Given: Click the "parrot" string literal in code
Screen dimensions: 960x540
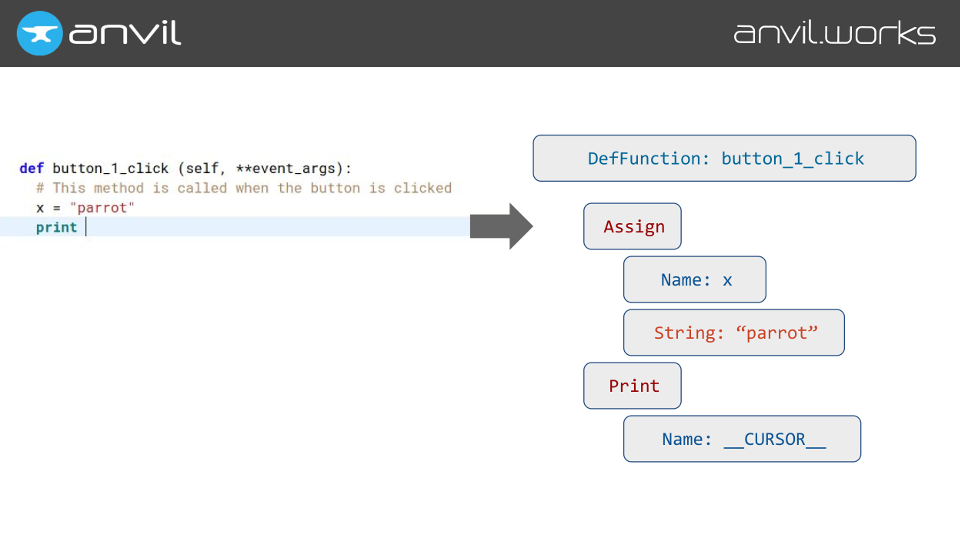Looking at the screenshot, I should coord(105,208).
